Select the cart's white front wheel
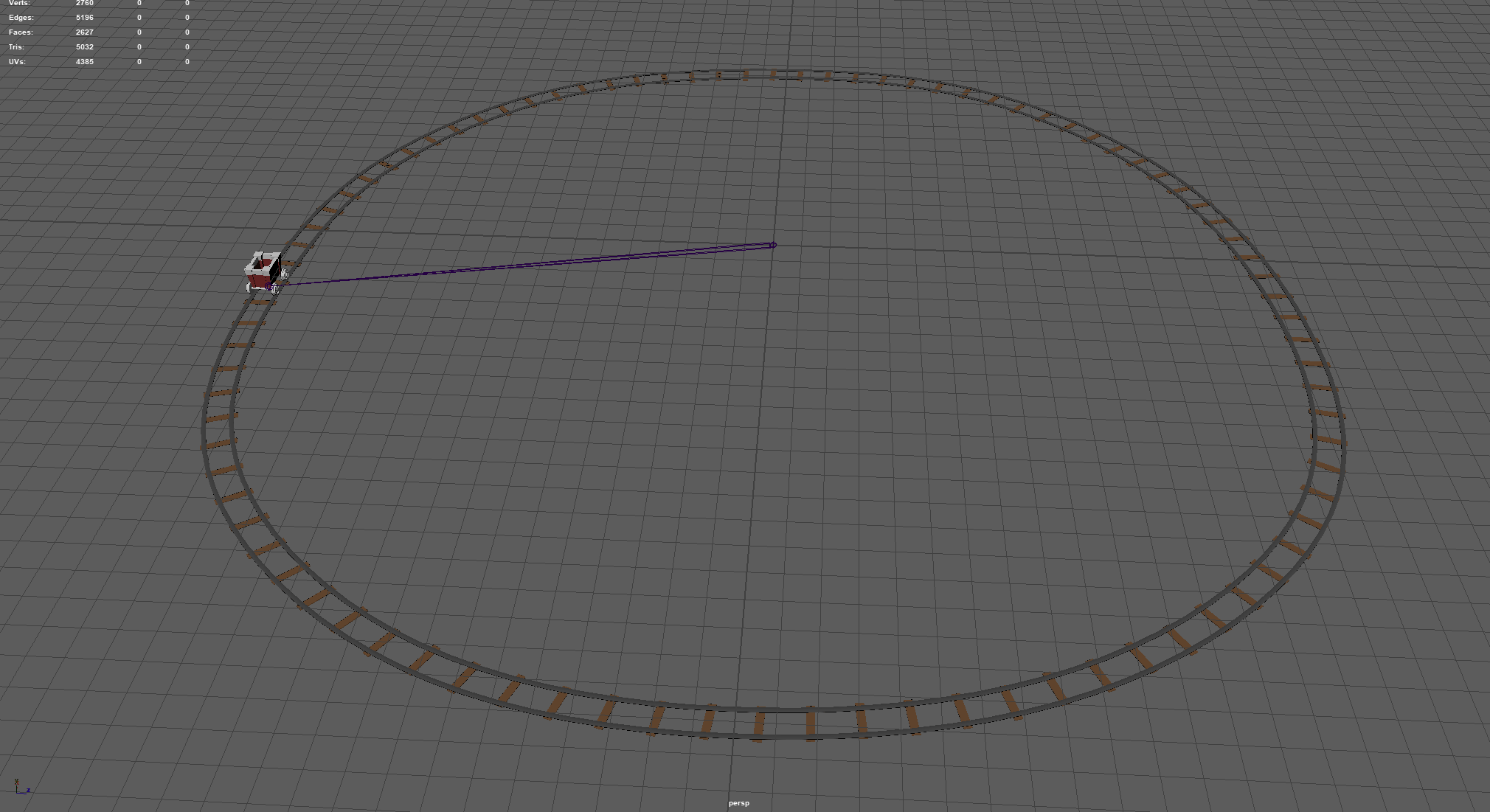Image resolution: width=1490 pixels, height=812 pixels. click(x=284, y=274)
